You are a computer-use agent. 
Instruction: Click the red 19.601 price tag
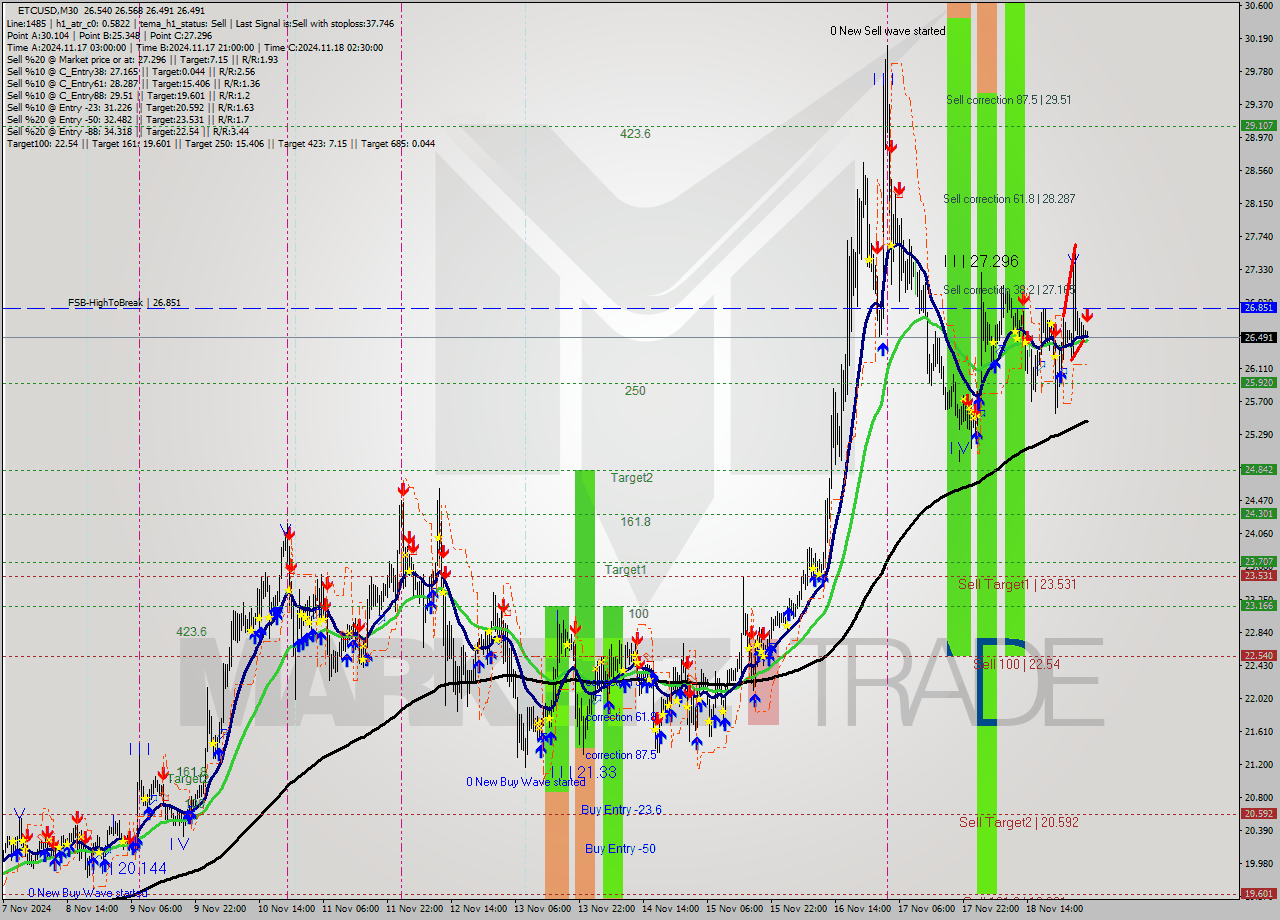[1258, 894]
